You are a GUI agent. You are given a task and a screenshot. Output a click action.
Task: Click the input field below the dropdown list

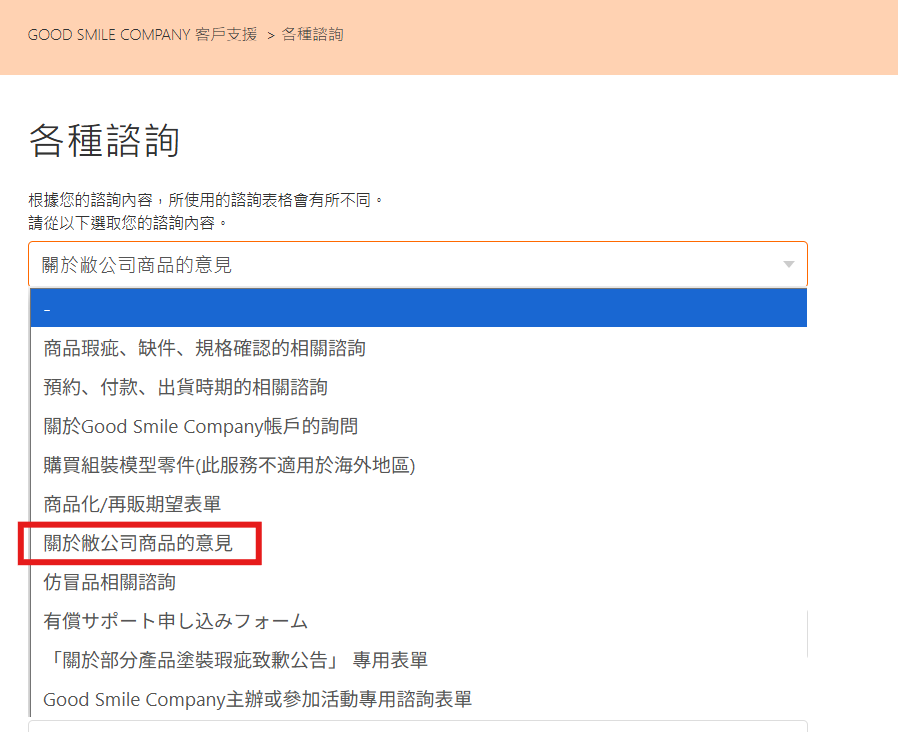[418, 726]
